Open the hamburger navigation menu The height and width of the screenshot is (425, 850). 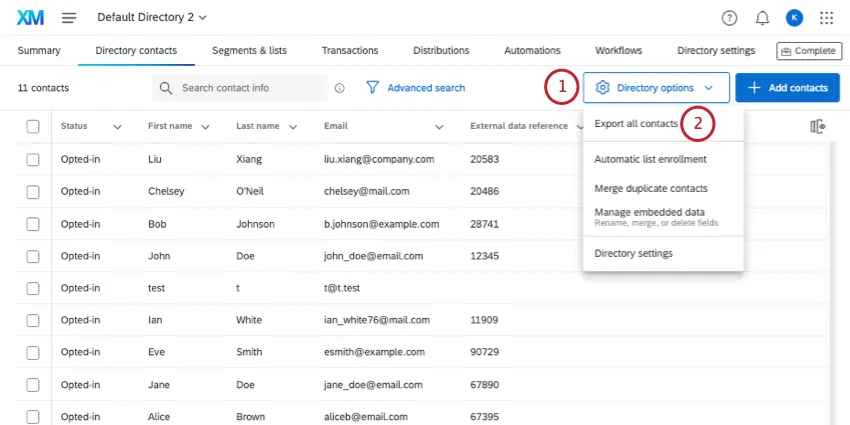pos(69,18)
